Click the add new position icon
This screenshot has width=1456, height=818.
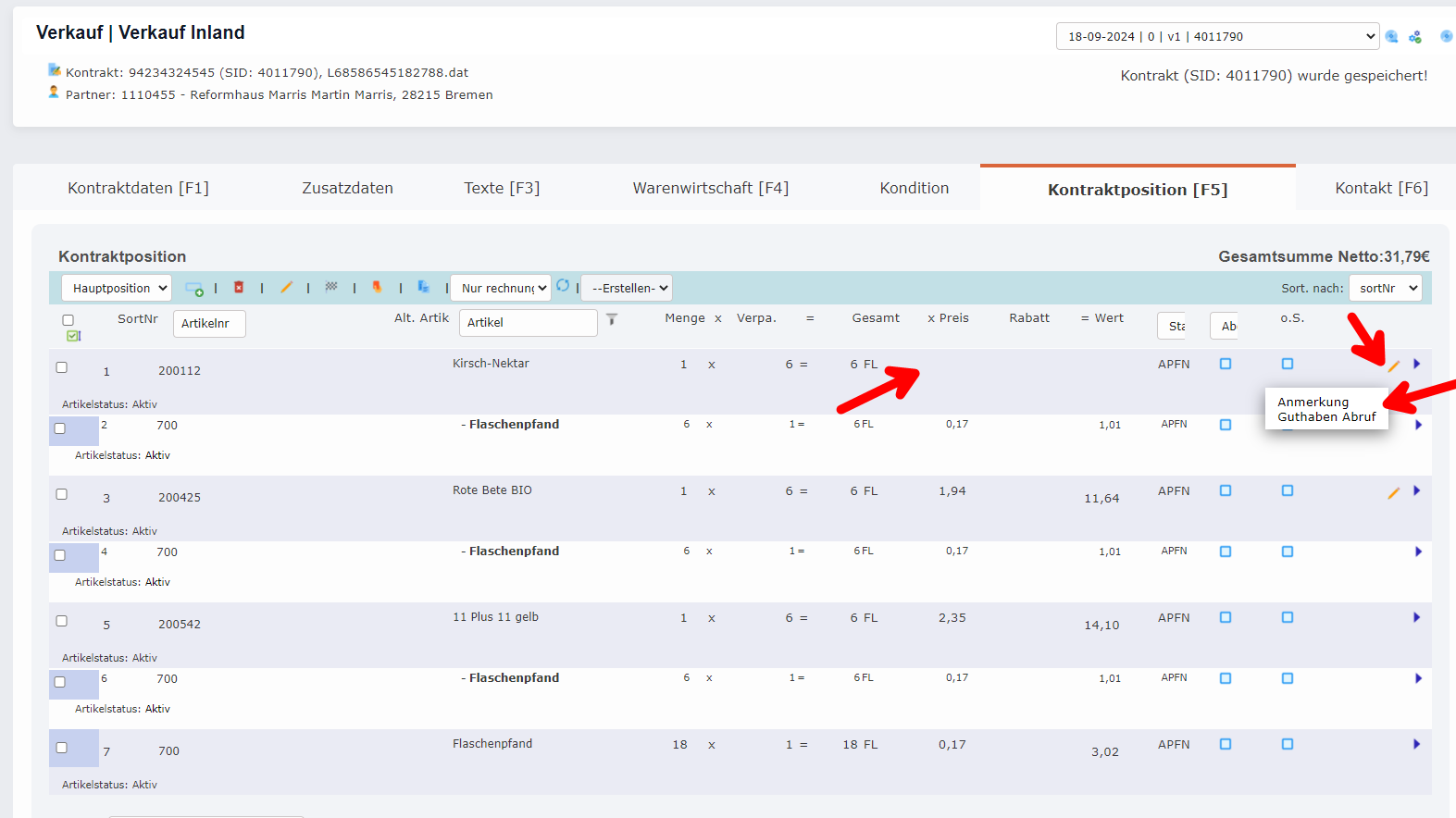coord(194,289)
